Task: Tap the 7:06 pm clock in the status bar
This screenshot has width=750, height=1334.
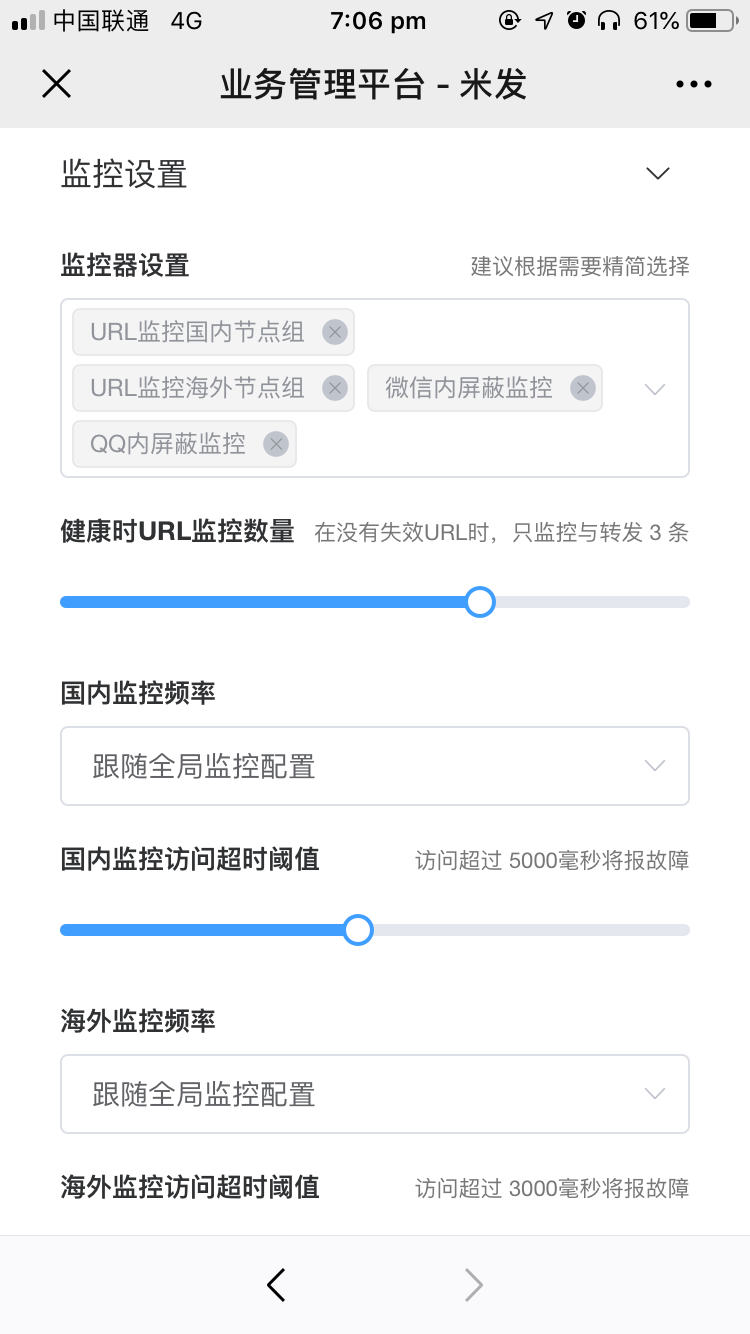Action: point(377,20)
